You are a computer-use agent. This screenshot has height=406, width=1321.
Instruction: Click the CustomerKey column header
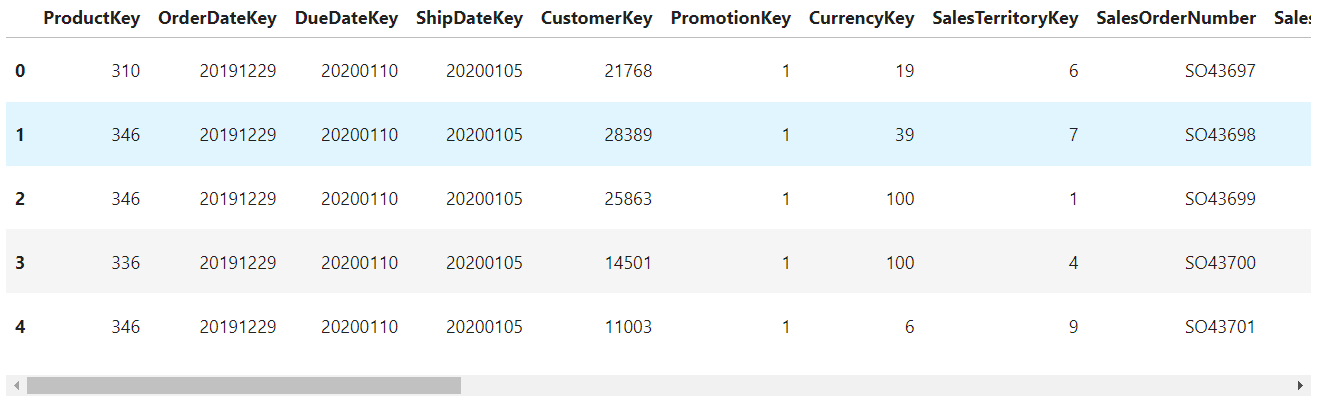pos(596,18)
